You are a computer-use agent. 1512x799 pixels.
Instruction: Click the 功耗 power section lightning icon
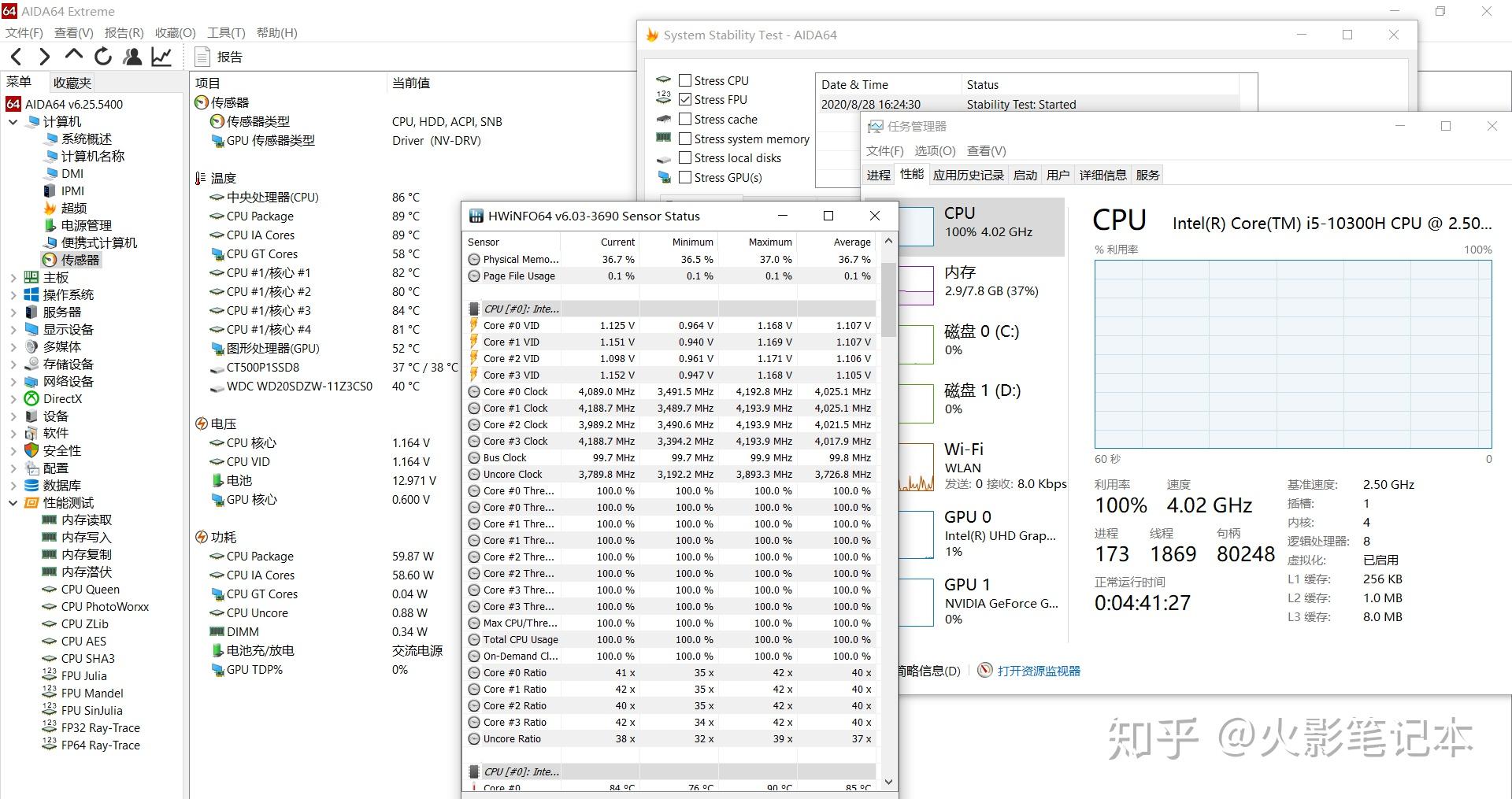[202, 537]
